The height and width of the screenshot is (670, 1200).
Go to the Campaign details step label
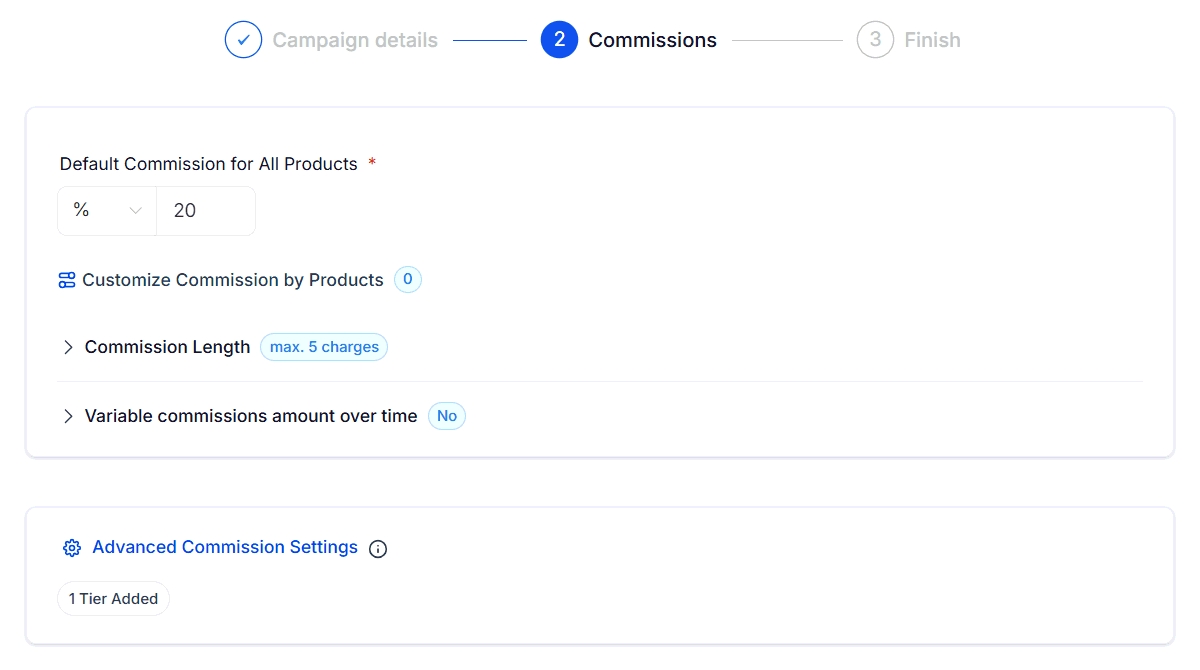[x=355, y=40]
